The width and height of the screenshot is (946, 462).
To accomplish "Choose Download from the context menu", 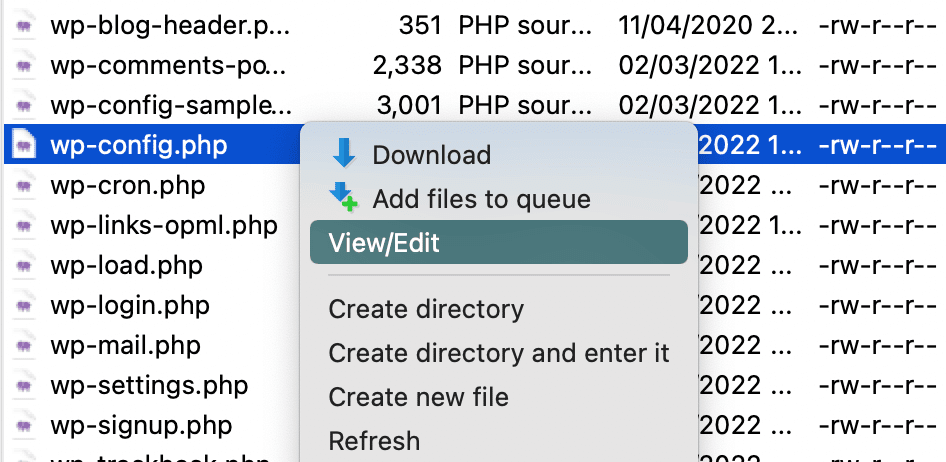I will pyautogui.click(x=498, y=154).
